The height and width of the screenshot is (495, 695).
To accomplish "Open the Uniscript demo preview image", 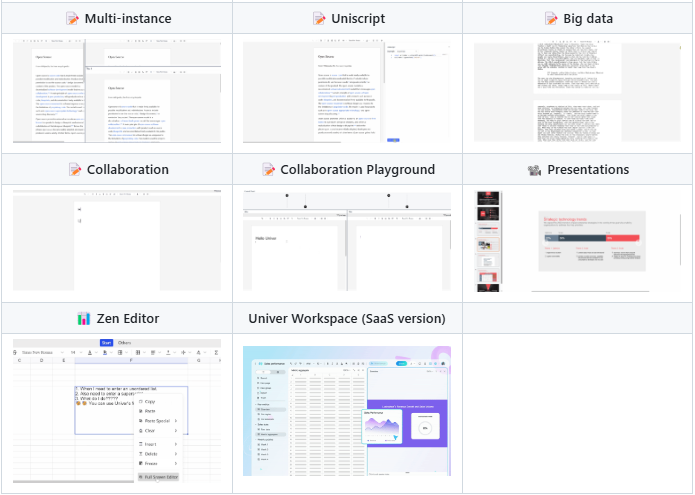I will tap(347, 91).
